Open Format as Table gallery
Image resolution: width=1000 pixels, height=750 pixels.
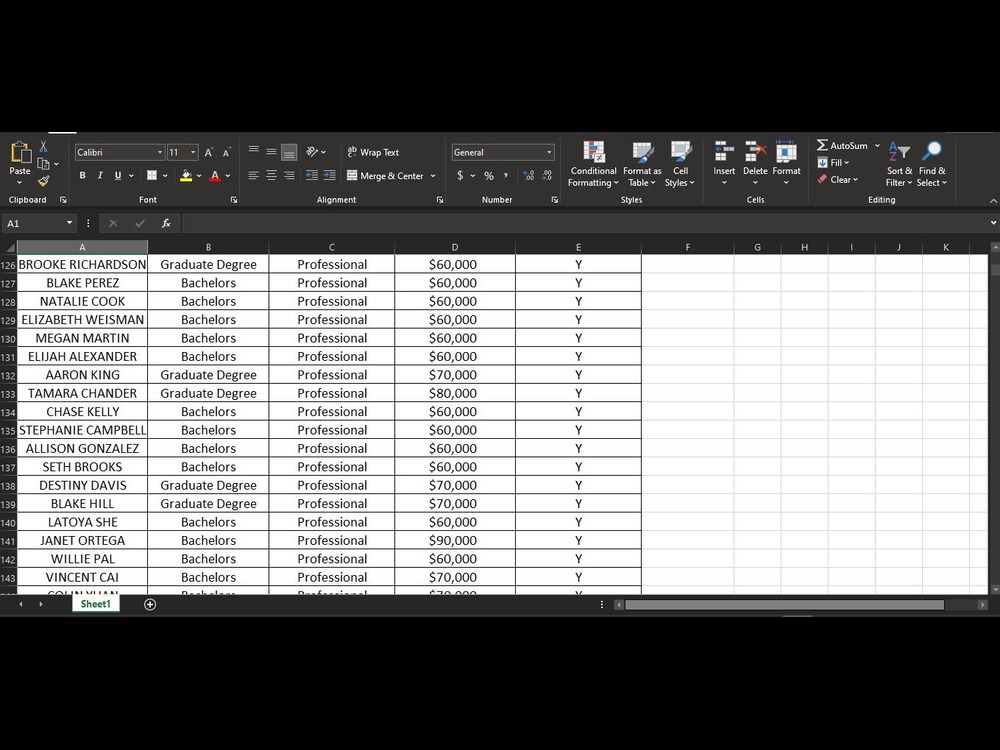point(642,165)
